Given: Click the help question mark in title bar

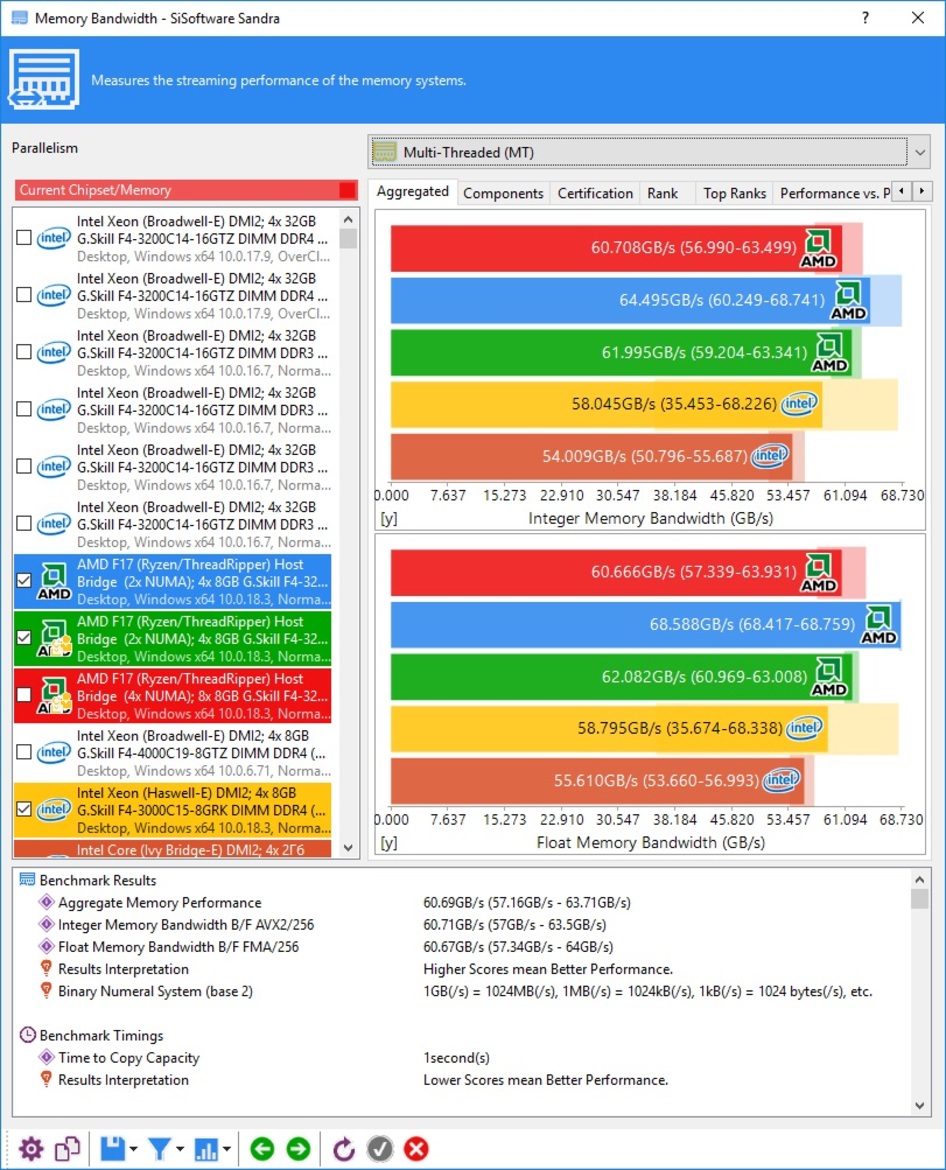Looking at the screenshot, I should pos(865,17).
